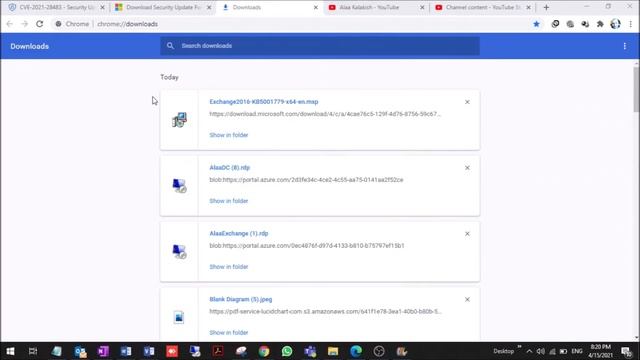Go back in browser history
Screen dimensions: 640x360
click(9, 24)
